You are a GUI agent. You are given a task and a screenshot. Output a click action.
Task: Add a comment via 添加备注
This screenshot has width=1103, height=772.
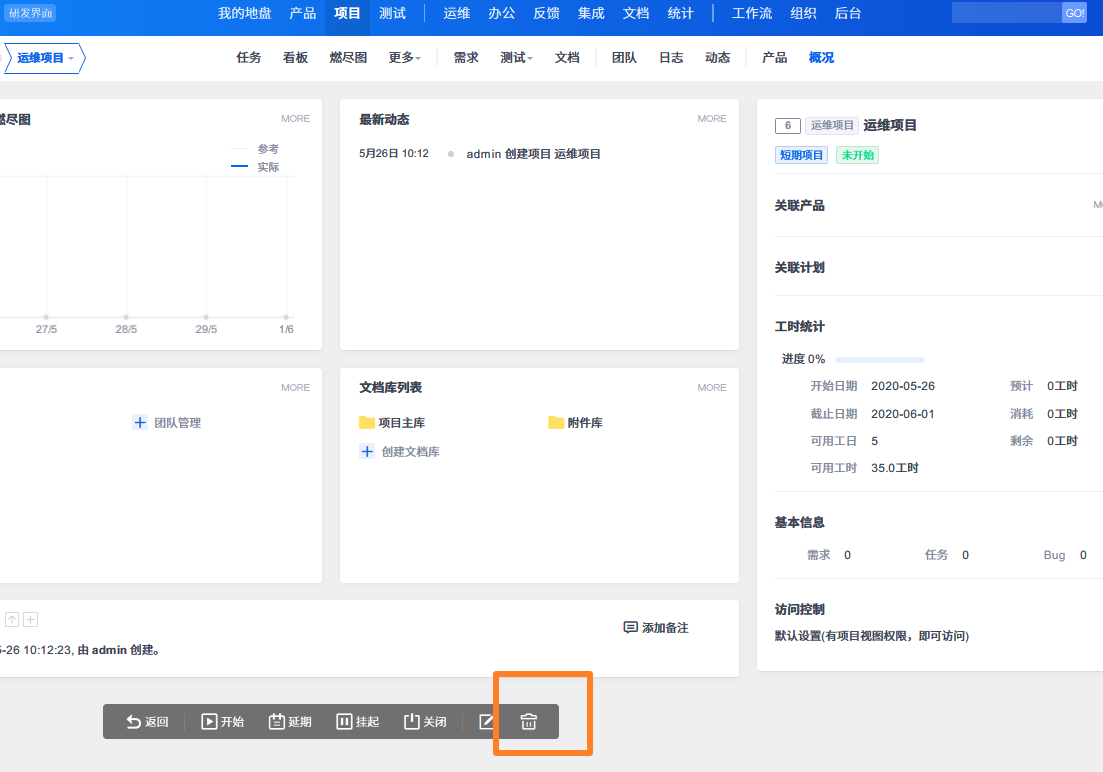coord(656,628)
